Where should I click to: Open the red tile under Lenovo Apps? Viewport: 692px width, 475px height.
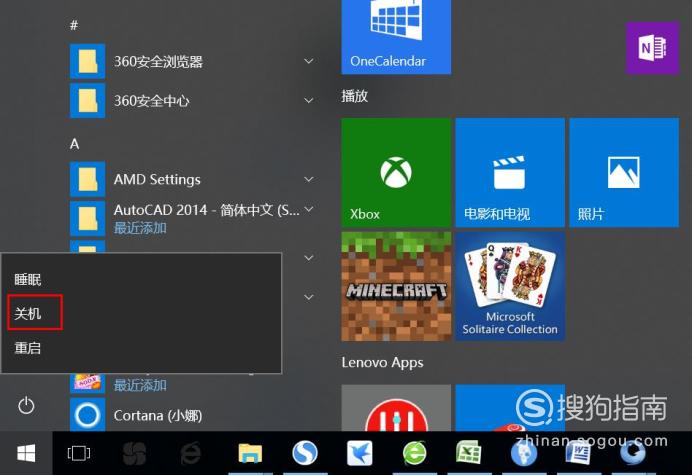pyautogui.click(x=396, y=408)
